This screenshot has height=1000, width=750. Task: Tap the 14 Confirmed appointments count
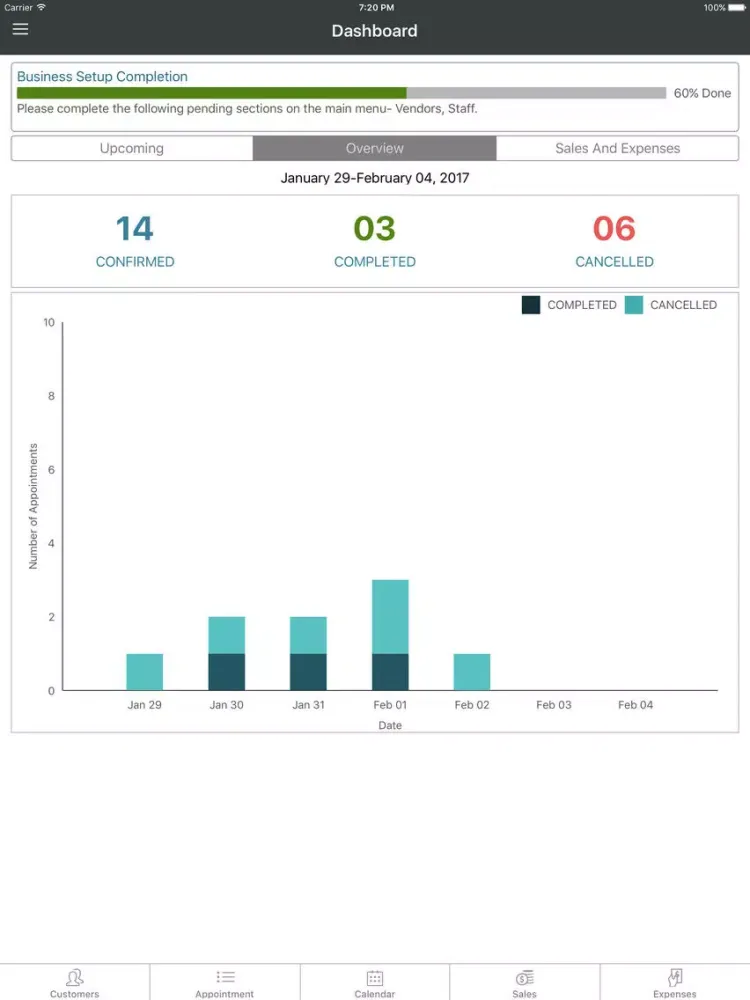[135, 228]
